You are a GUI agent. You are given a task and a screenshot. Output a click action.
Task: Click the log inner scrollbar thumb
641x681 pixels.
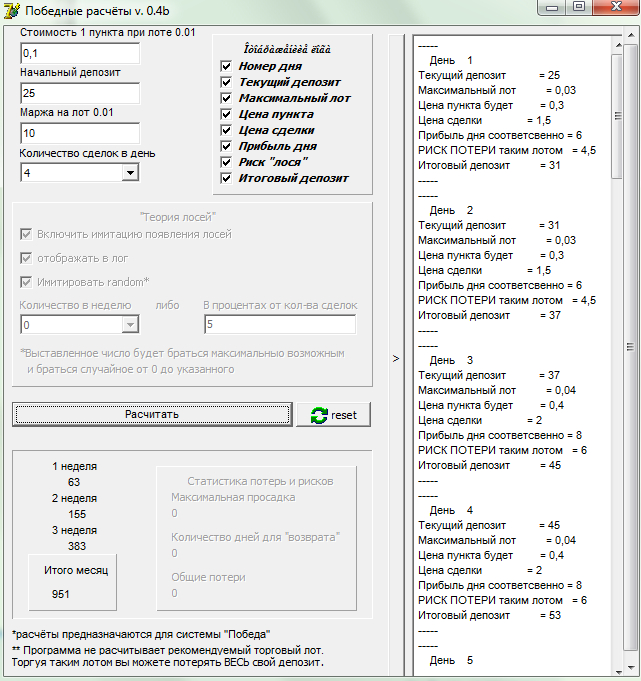click(x=617, y=116)
